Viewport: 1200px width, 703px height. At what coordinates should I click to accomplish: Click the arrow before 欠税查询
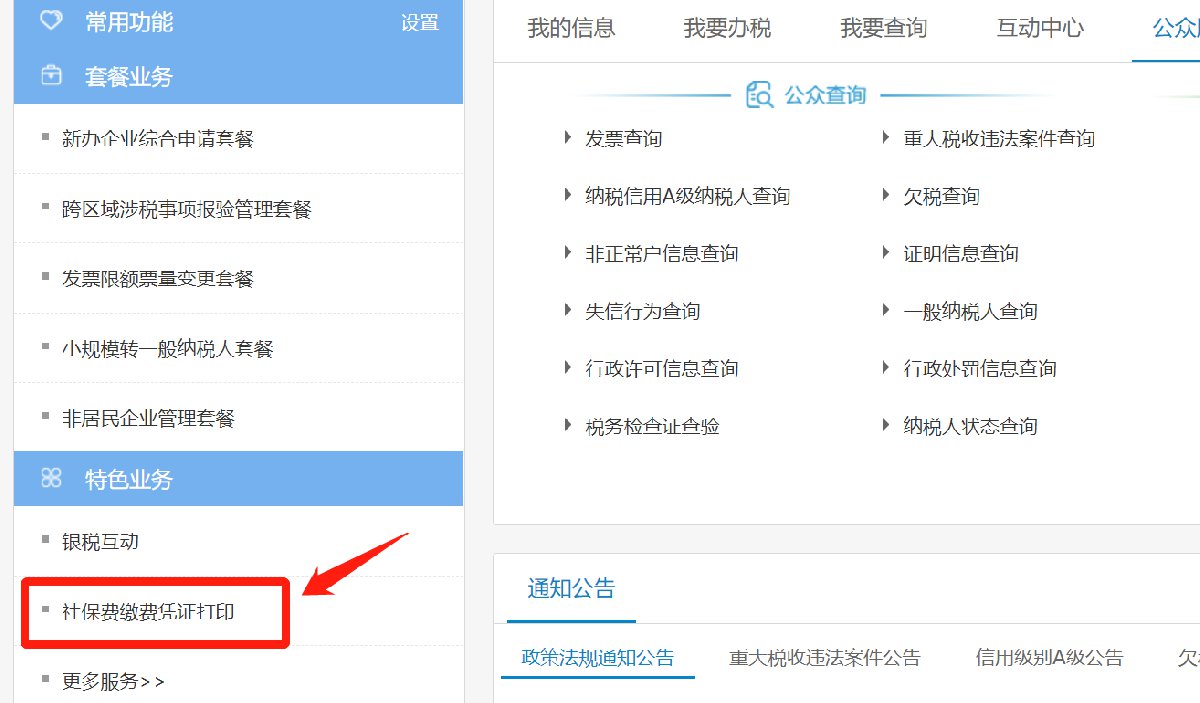point(886,196)
